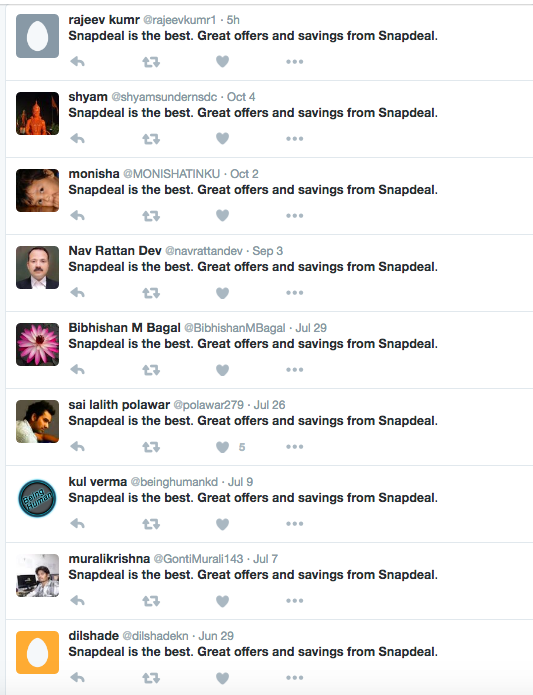
Task: Open @shyamsundernsdc profile handle link
Action: [164, 97]
